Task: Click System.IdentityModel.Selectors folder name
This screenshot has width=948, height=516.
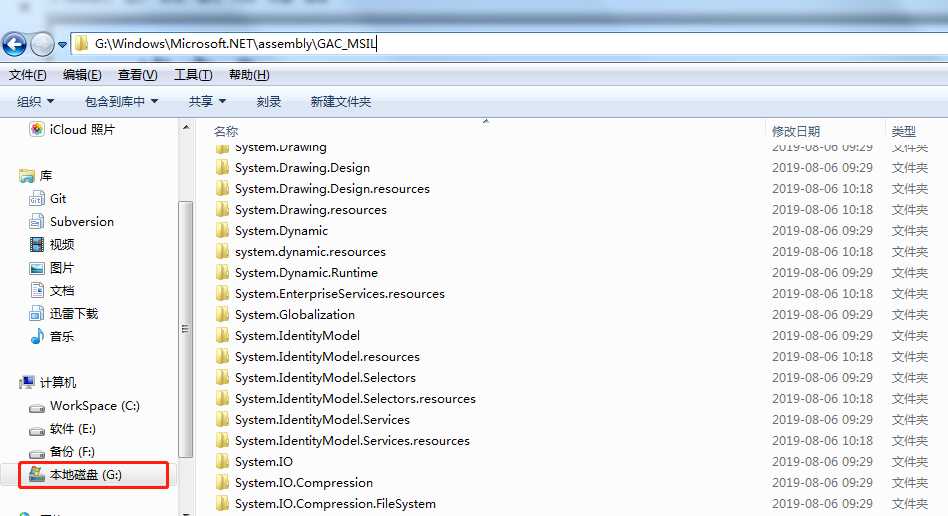Action: tap(325, 377)
